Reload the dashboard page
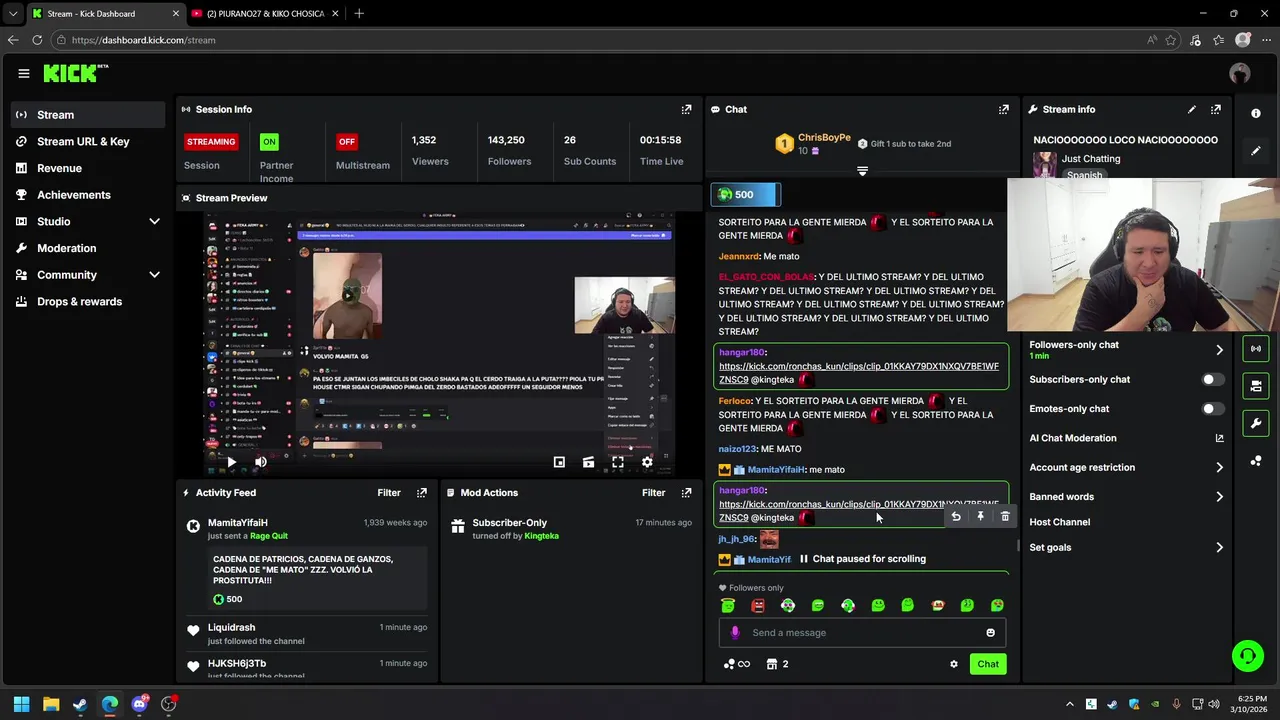This screenshot has height=720, width=1280. [x=37, y=40]
